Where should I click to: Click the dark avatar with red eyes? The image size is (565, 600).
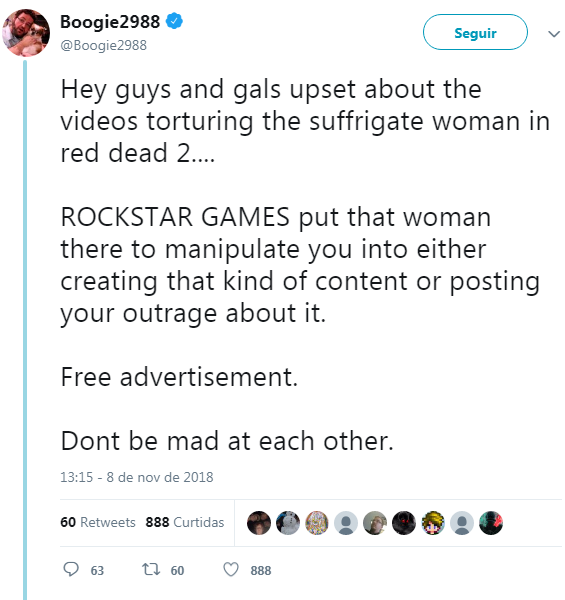(404, 523)
